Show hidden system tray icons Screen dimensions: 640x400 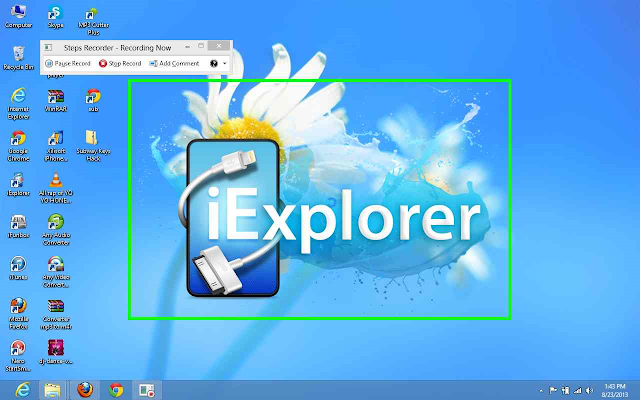click(541, 391)
